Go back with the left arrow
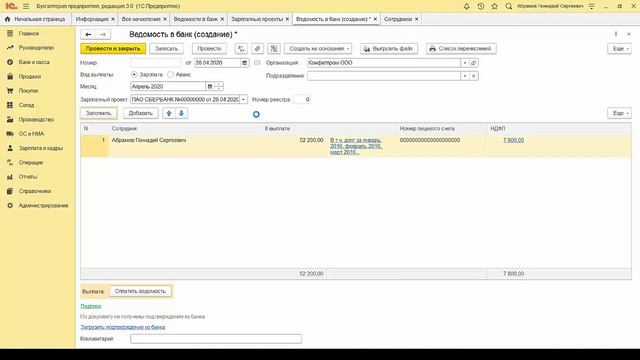This screenshot has width=640, height=360. [88, 34]
